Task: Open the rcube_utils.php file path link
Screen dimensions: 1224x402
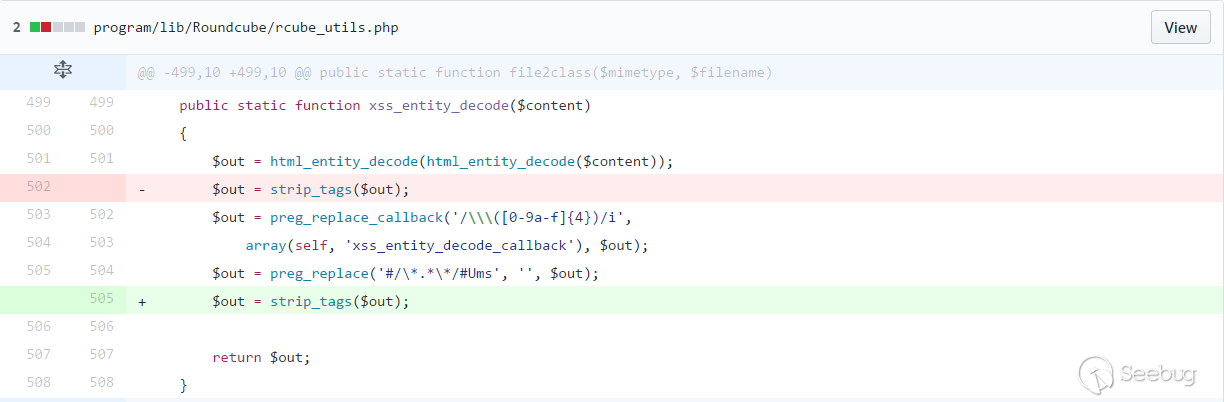Action: (x=246, y=28)
